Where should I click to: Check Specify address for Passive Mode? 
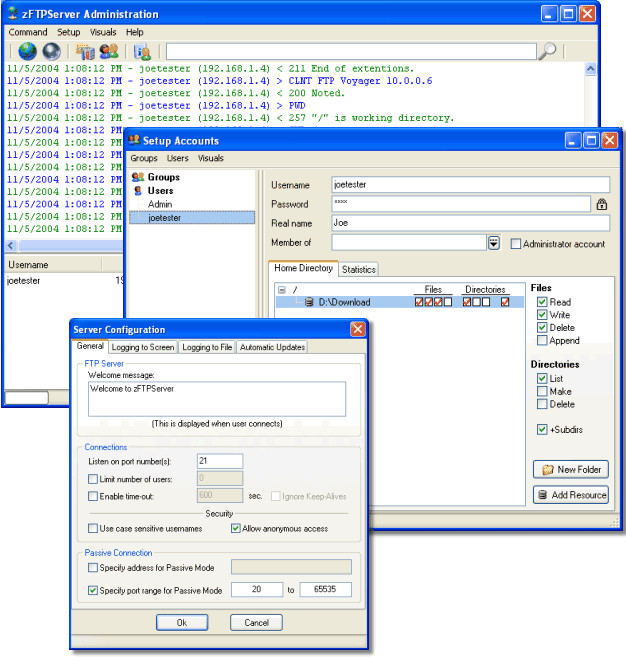93,568
